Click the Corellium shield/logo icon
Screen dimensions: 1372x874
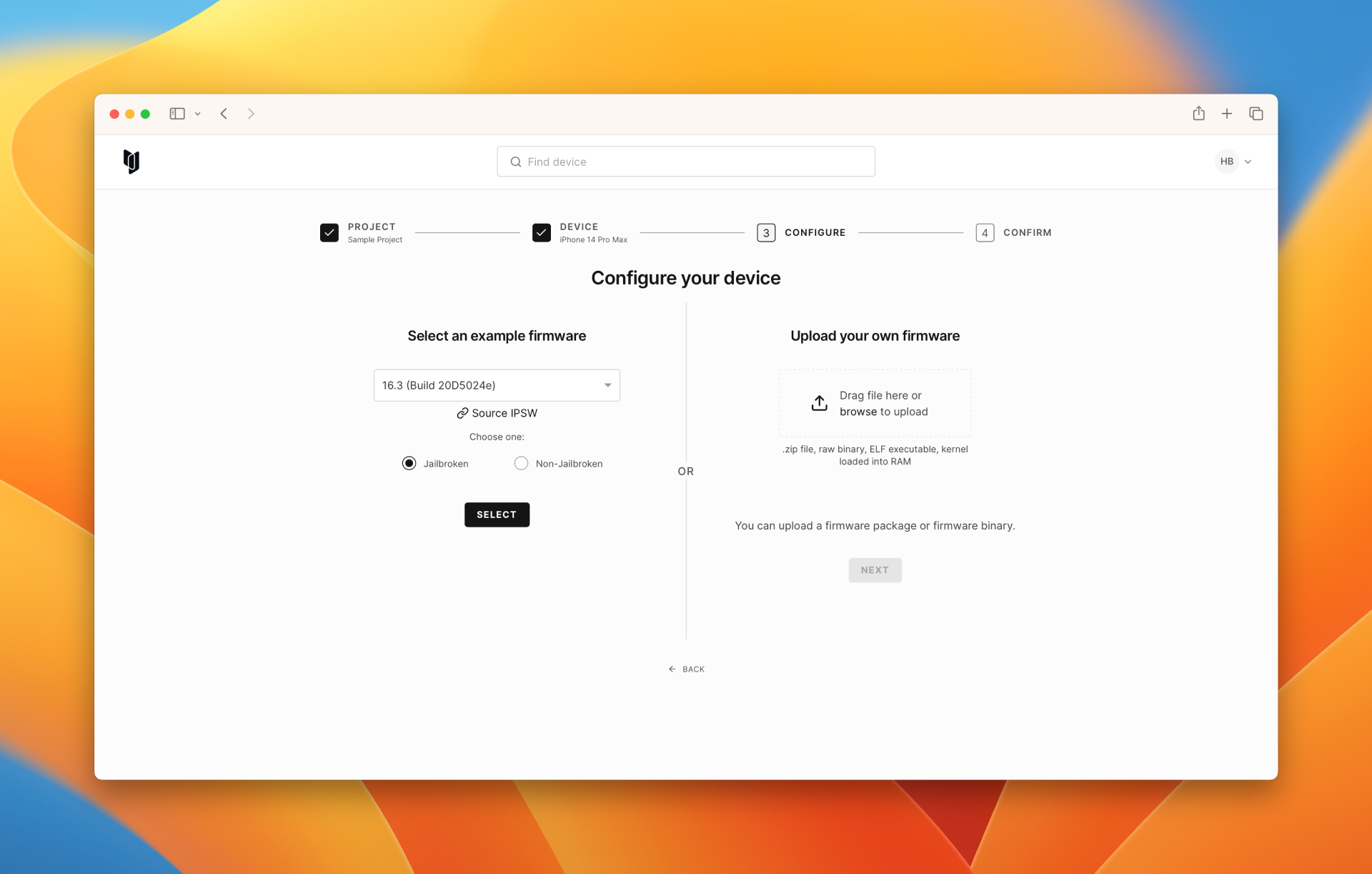tap(130, 160)
